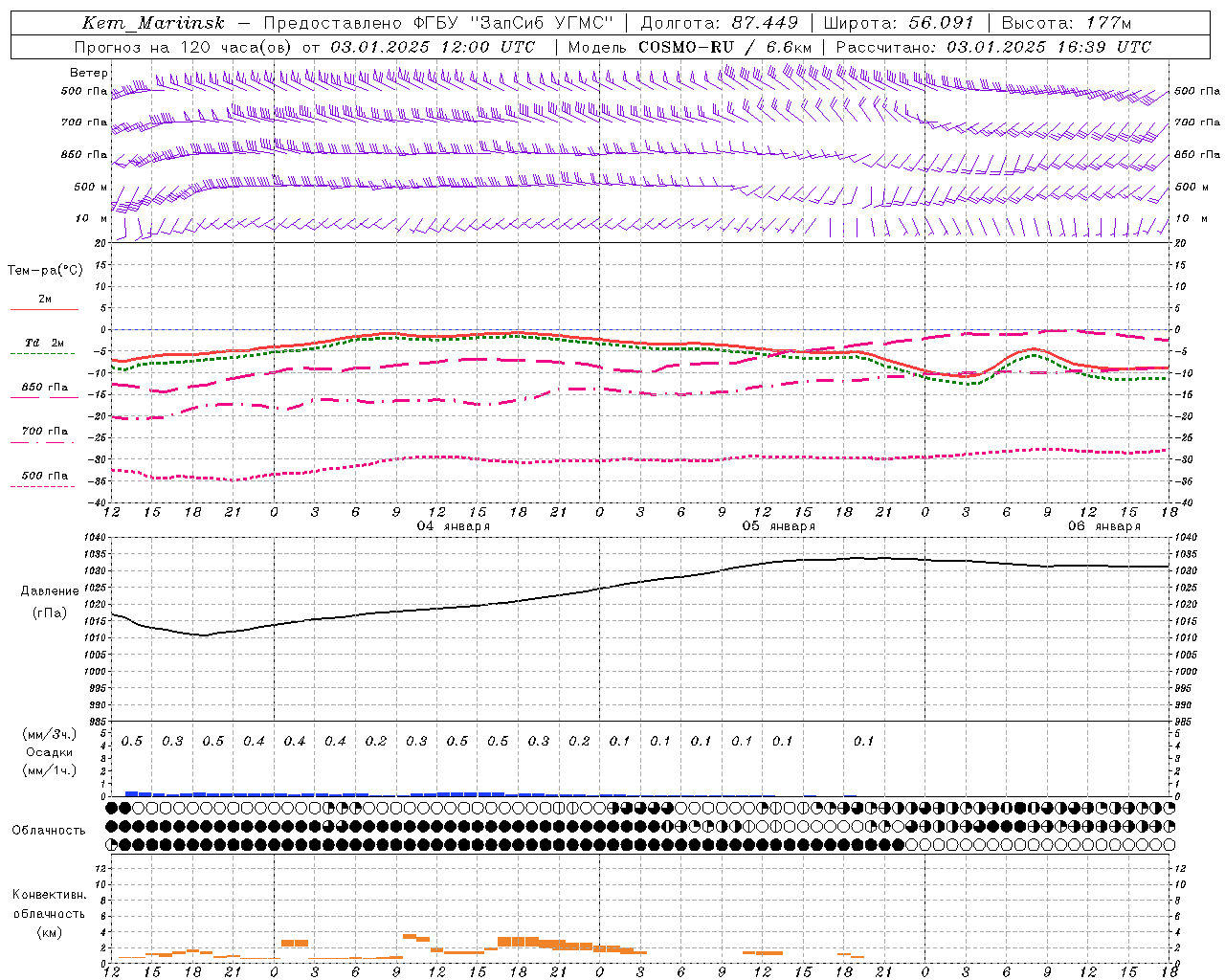Click the Ветер wind panel label
Image resolution: width=1225 pixels, height=980 pixels.
pos(89,73)
